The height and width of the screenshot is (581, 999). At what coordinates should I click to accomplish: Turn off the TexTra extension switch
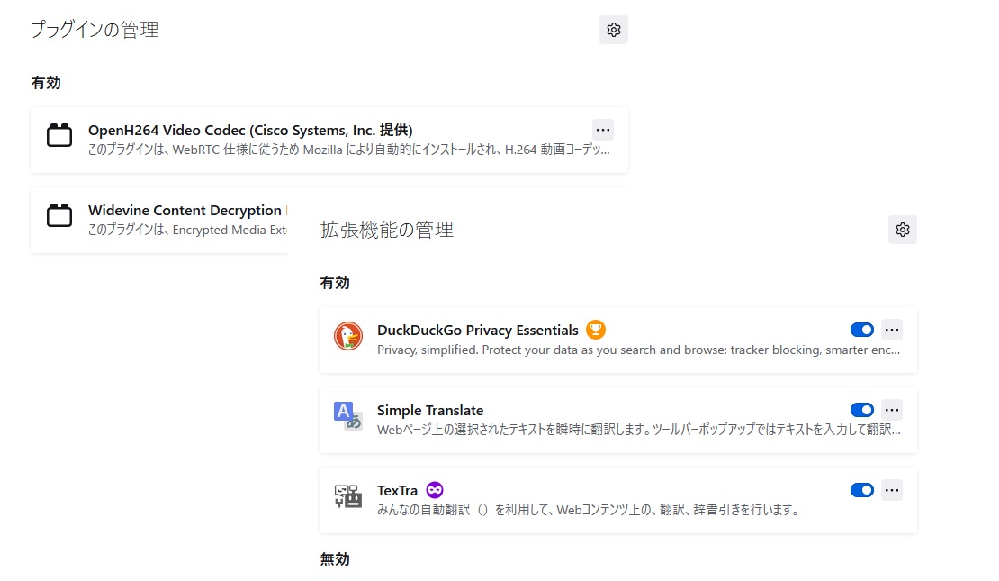click(862, 490)
